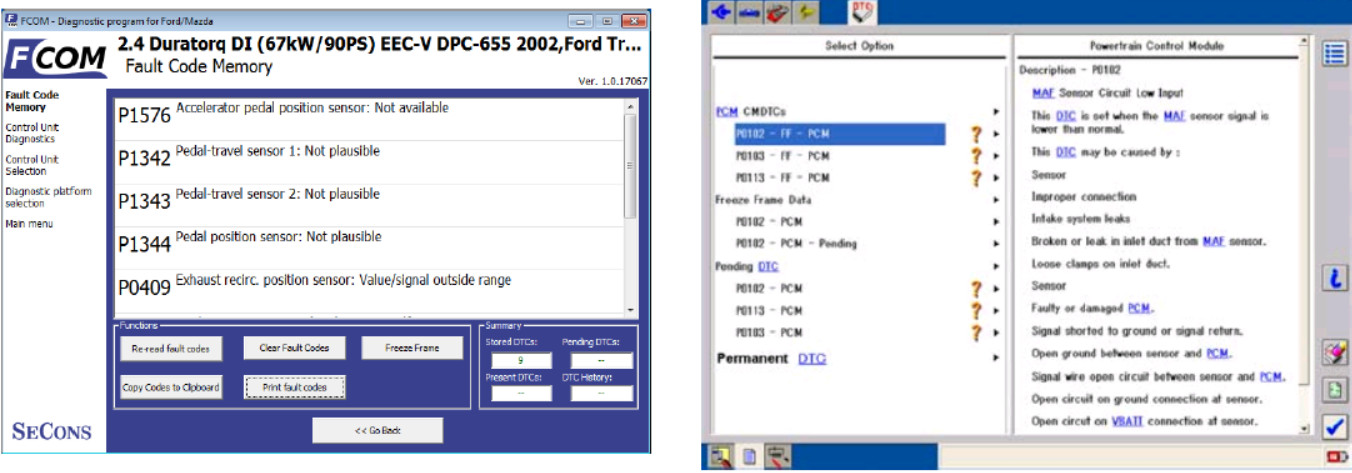Click the Print fault codes button
This screenshot has height=473, width=1352.
[x=294, y=387]
